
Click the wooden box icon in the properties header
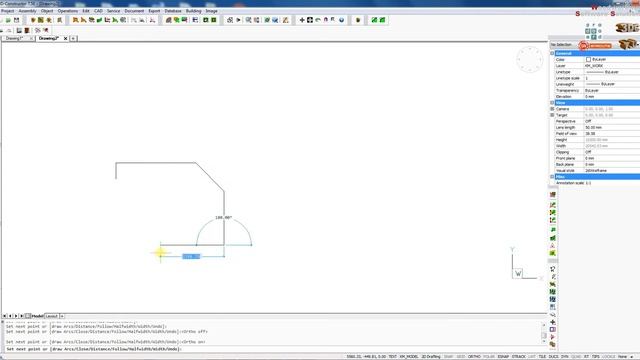point(627,44)
